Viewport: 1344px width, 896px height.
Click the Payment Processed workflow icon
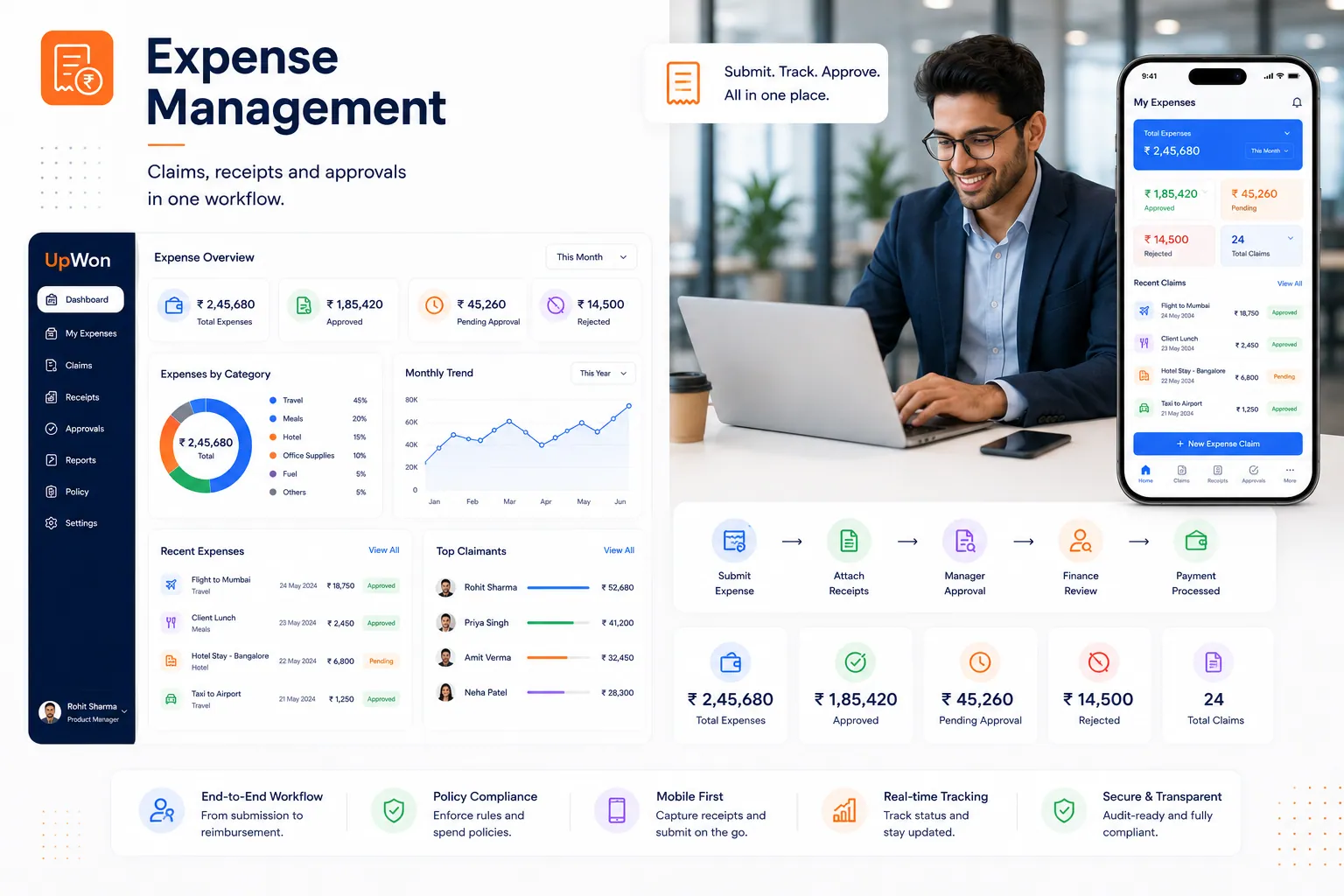1196,542
